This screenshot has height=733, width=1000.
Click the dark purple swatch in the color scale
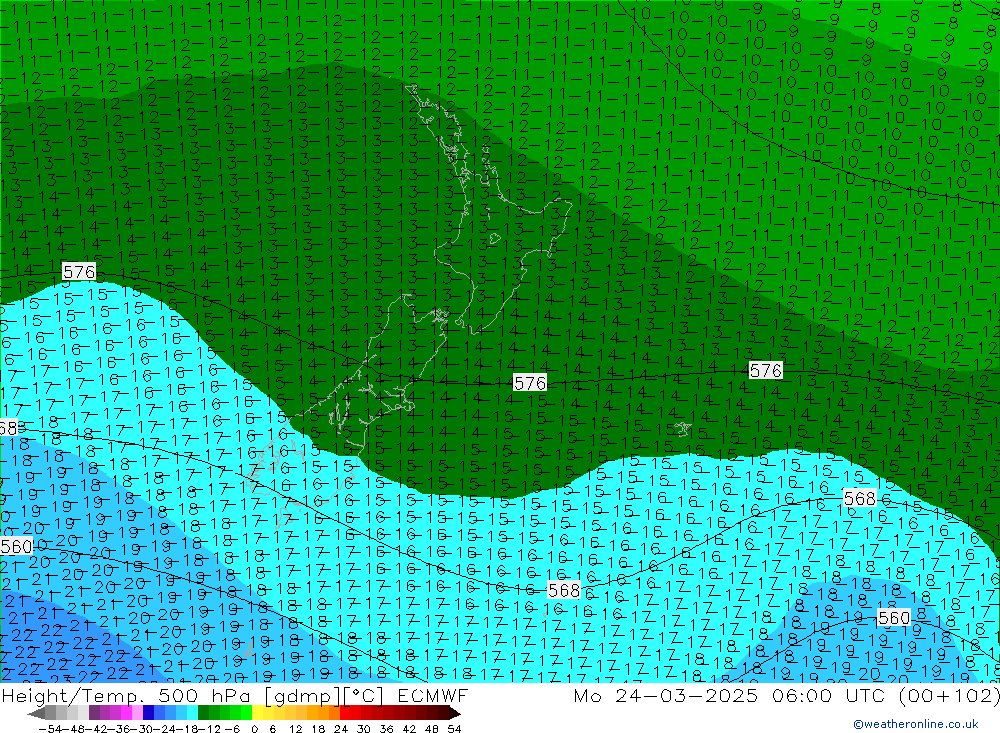(94, 713)
